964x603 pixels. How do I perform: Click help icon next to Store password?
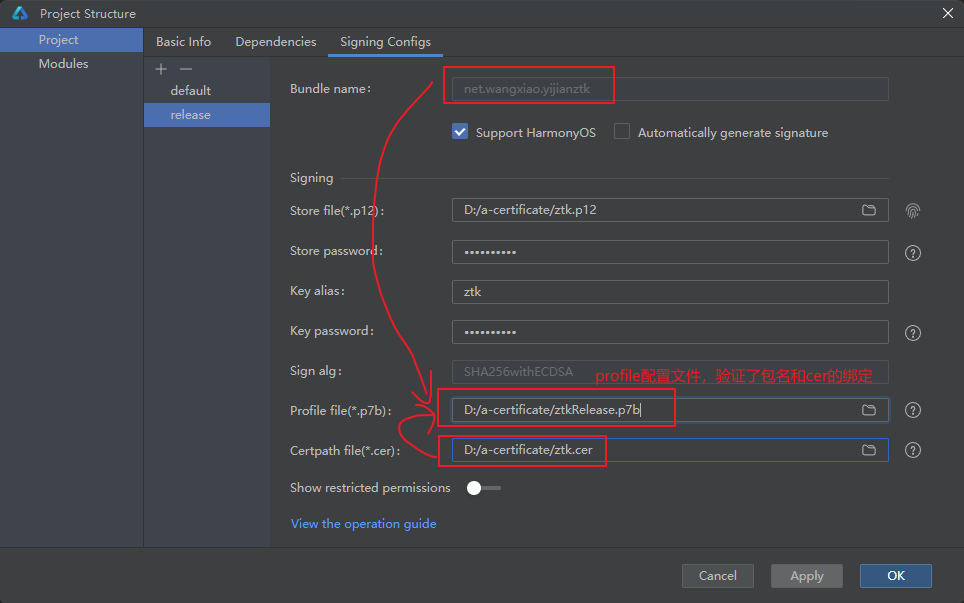point(912,253)
